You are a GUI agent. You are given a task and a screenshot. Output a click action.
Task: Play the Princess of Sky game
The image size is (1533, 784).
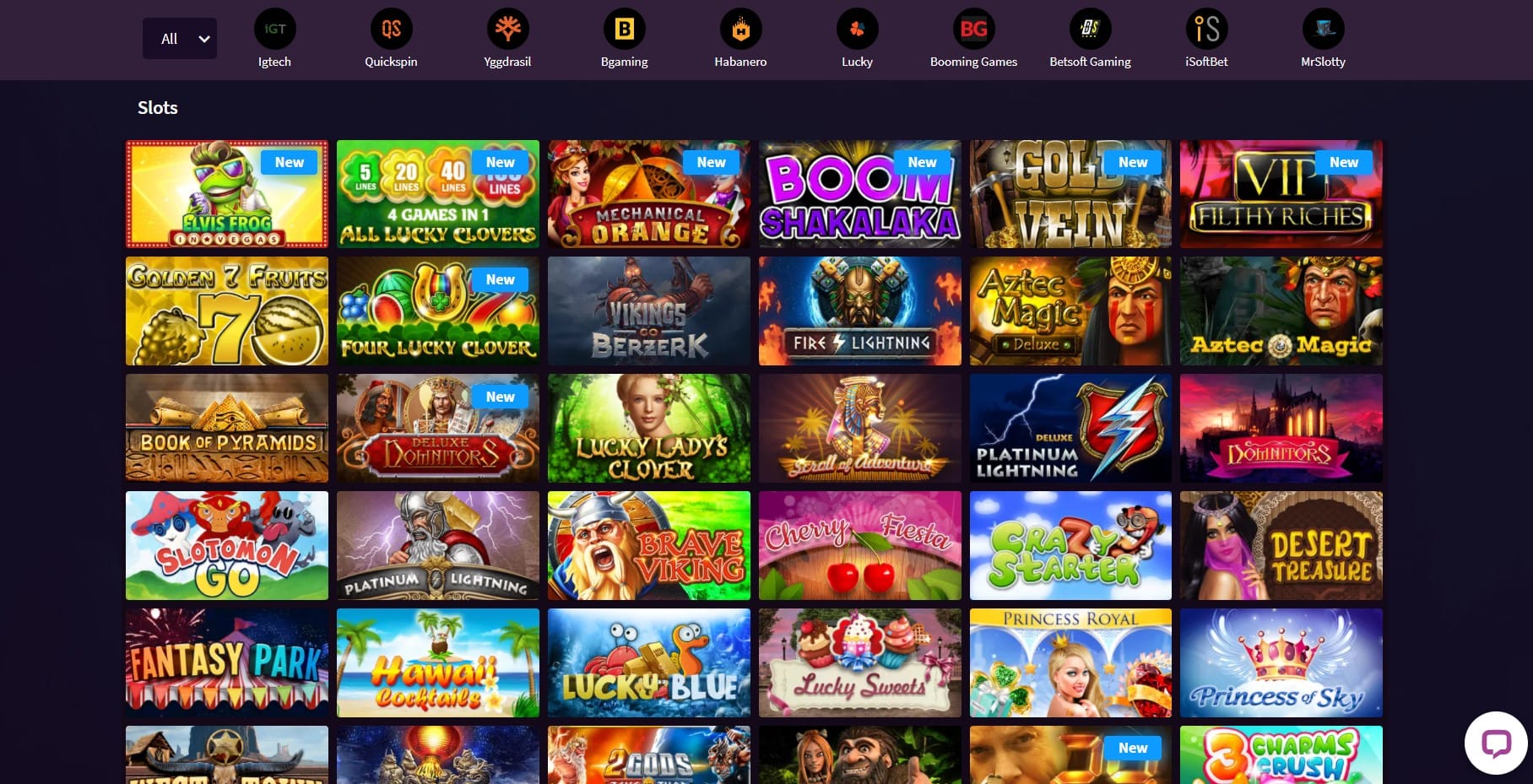pyautogui.click(x=1281, y=663)
